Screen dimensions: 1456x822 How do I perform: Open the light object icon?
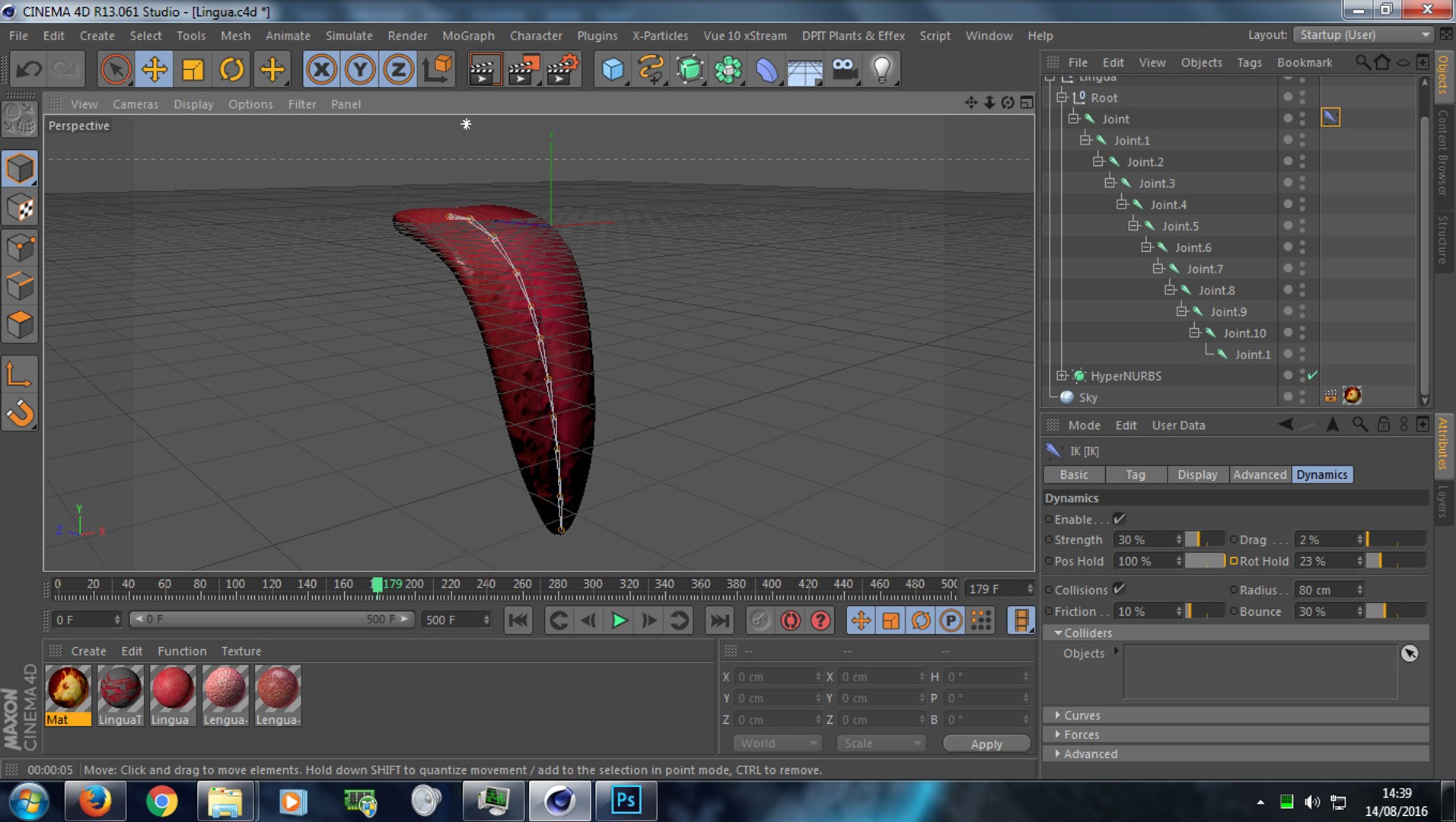(x=881, y=70)
